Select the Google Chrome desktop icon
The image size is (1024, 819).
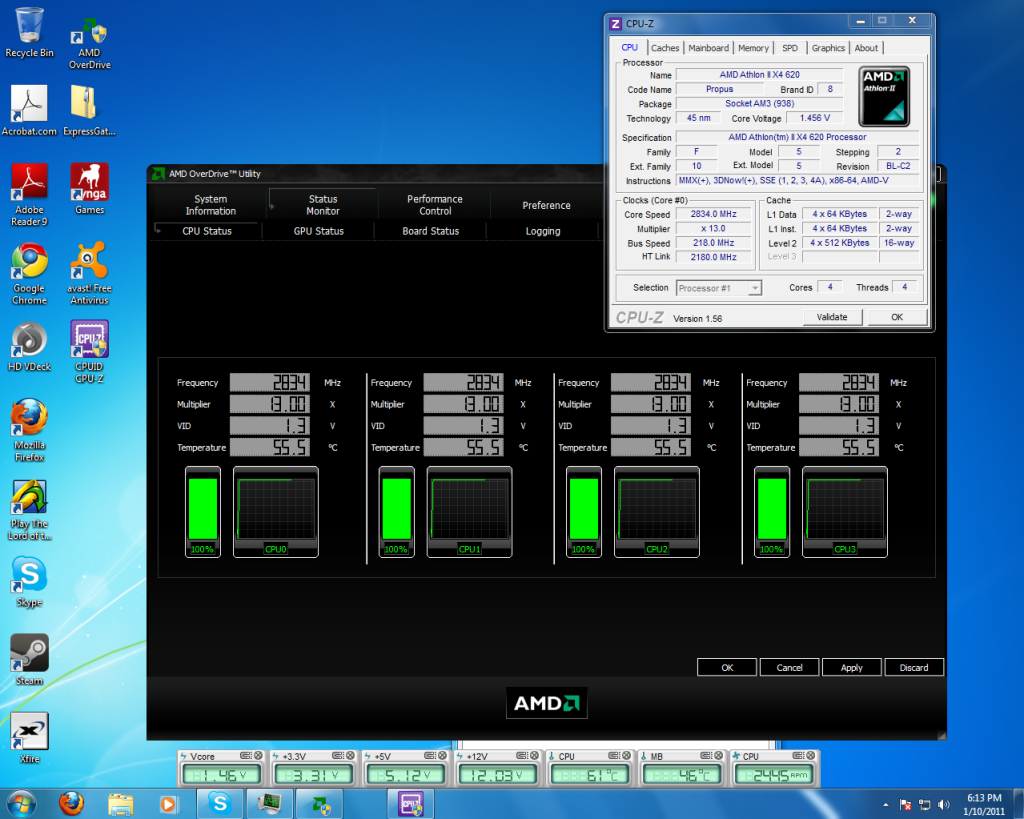[x=29, y=274]
